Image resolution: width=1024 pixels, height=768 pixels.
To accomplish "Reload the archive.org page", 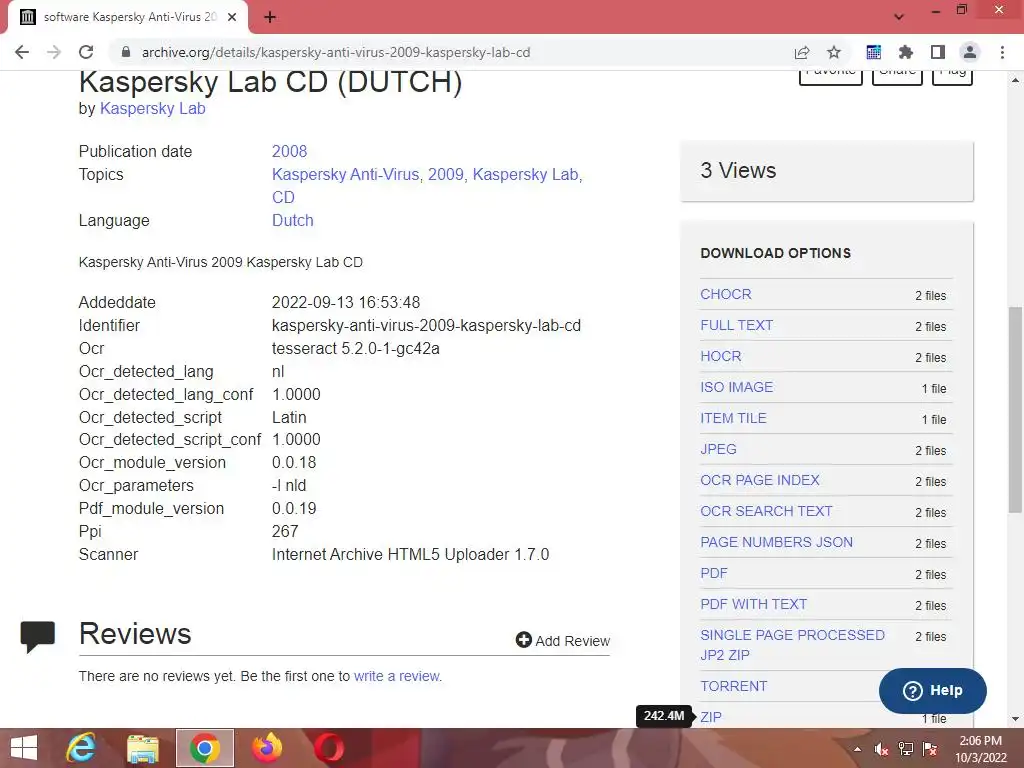I will tap(86, 52).
